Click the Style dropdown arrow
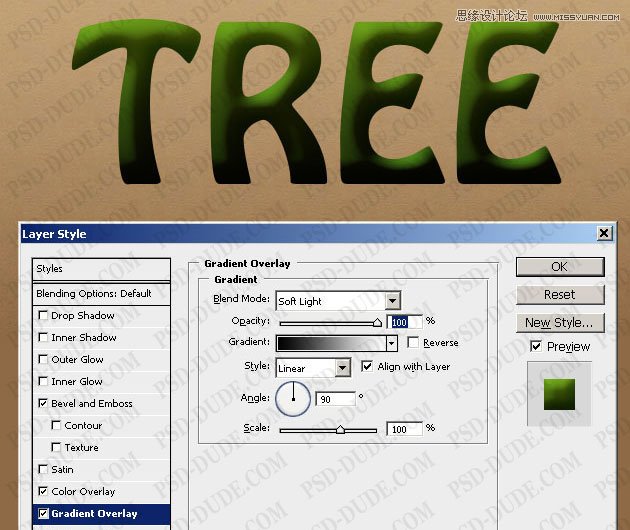This screenshot has height=530, width=630. coord(343,368)
